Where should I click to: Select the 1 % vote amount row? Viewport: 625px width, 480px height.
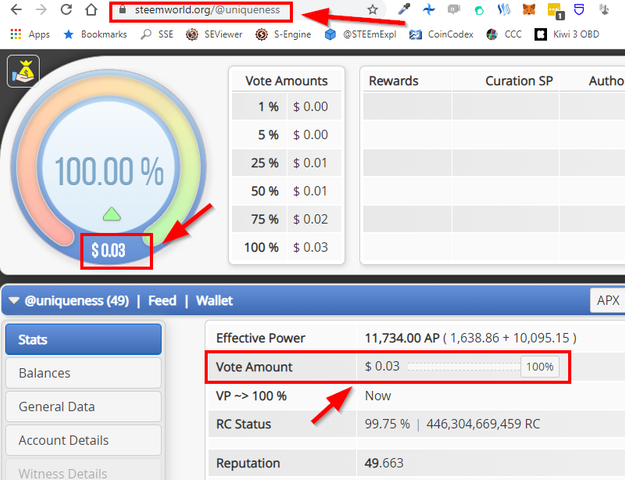click(287, 106)
